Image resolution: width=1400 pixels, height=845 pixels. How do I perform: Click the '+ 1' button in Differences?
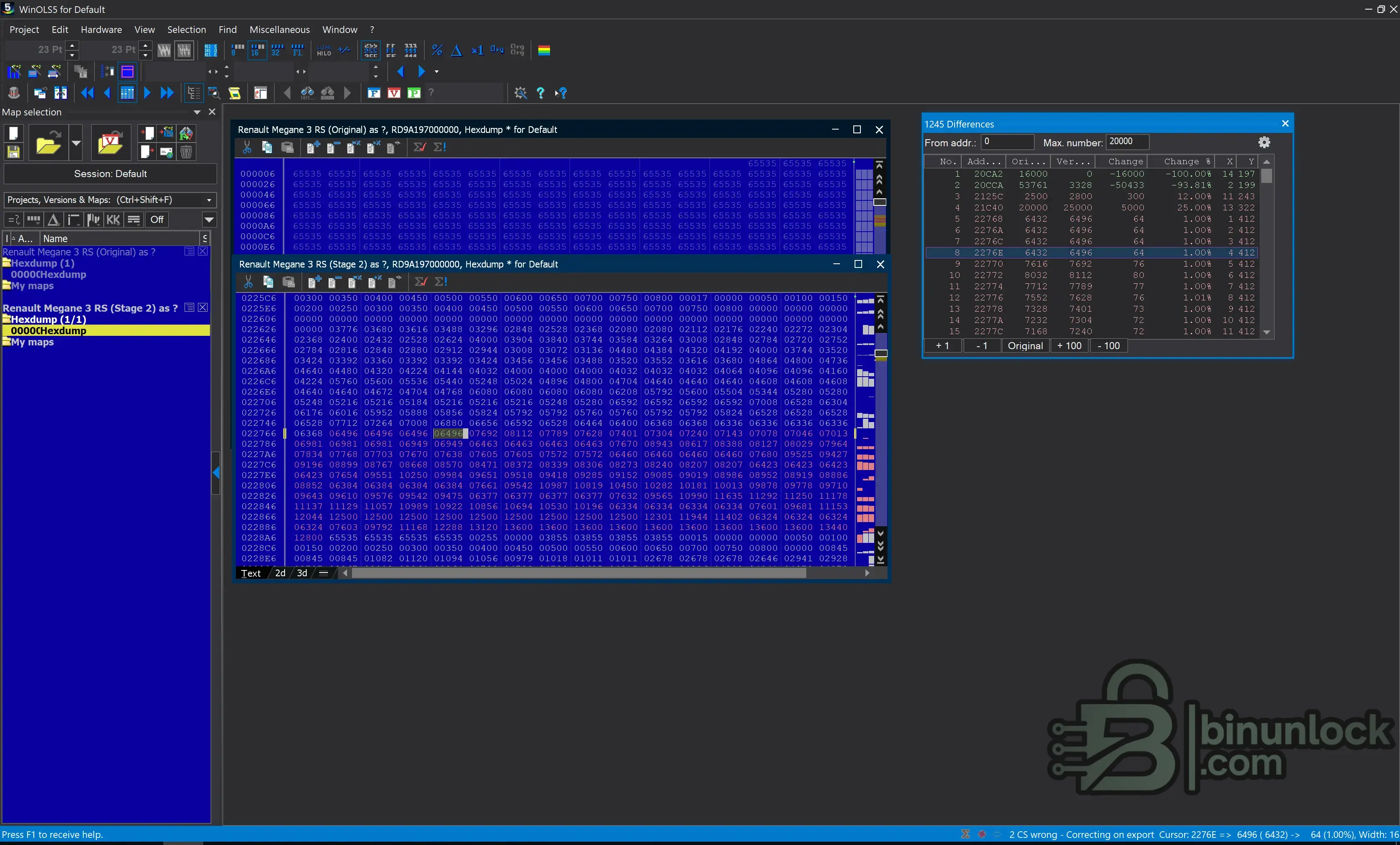tap(942, 345)
